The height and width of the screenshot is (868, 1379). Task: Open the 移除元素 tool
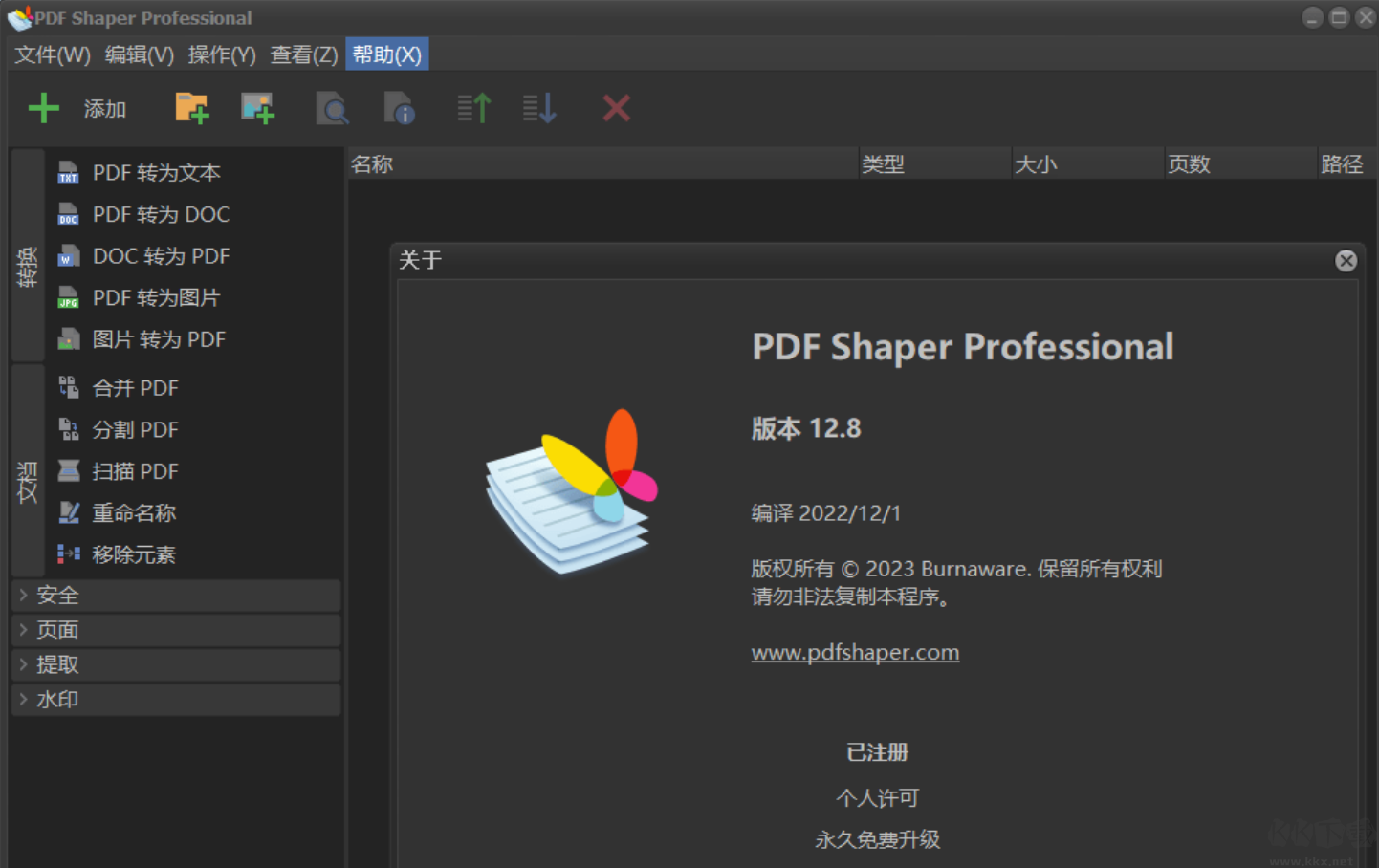134,553
